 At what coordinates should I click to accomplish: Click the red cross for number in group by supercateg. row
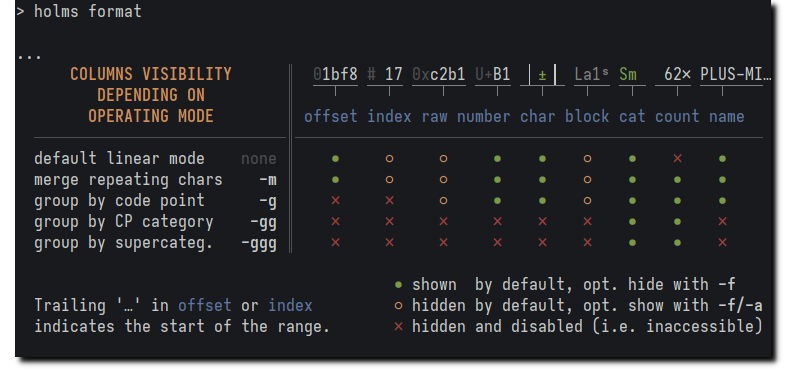(497, 243)
